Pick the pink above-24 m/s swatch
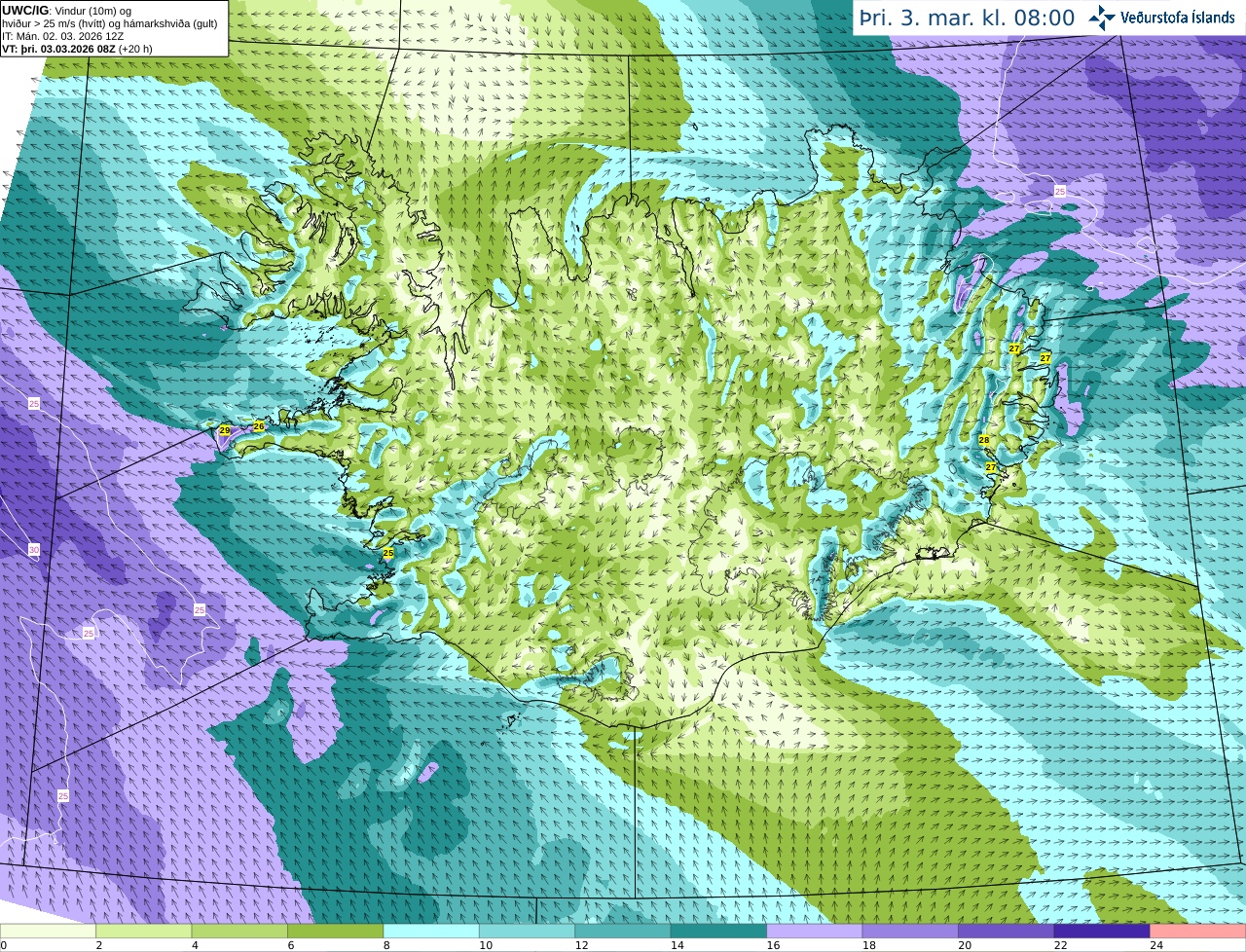The height and width of the screenshot is (952, 1246). coord(1198,931)
